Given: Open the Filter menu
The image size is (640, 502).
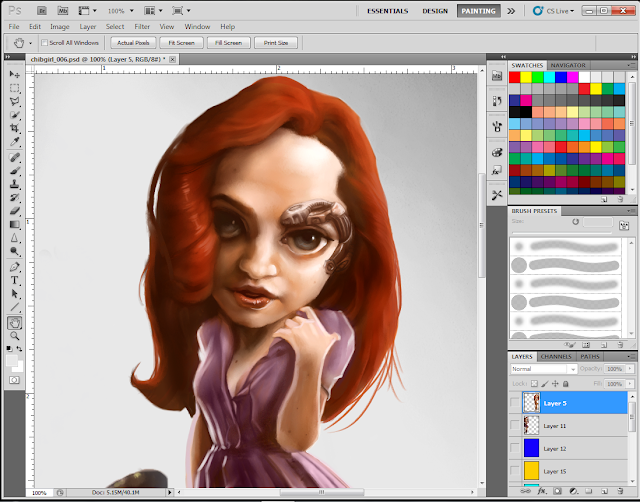Looking at the screenshot, I should click(141, 26).
